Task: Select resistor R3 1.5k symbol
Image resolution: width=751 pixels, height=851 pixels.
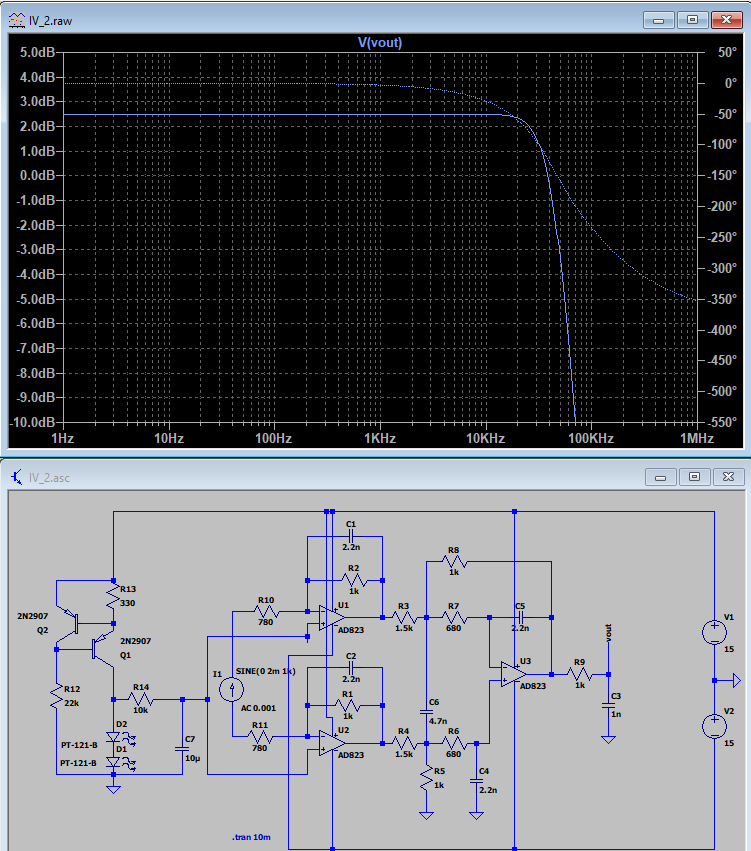Action: click(x=404, y=618)
